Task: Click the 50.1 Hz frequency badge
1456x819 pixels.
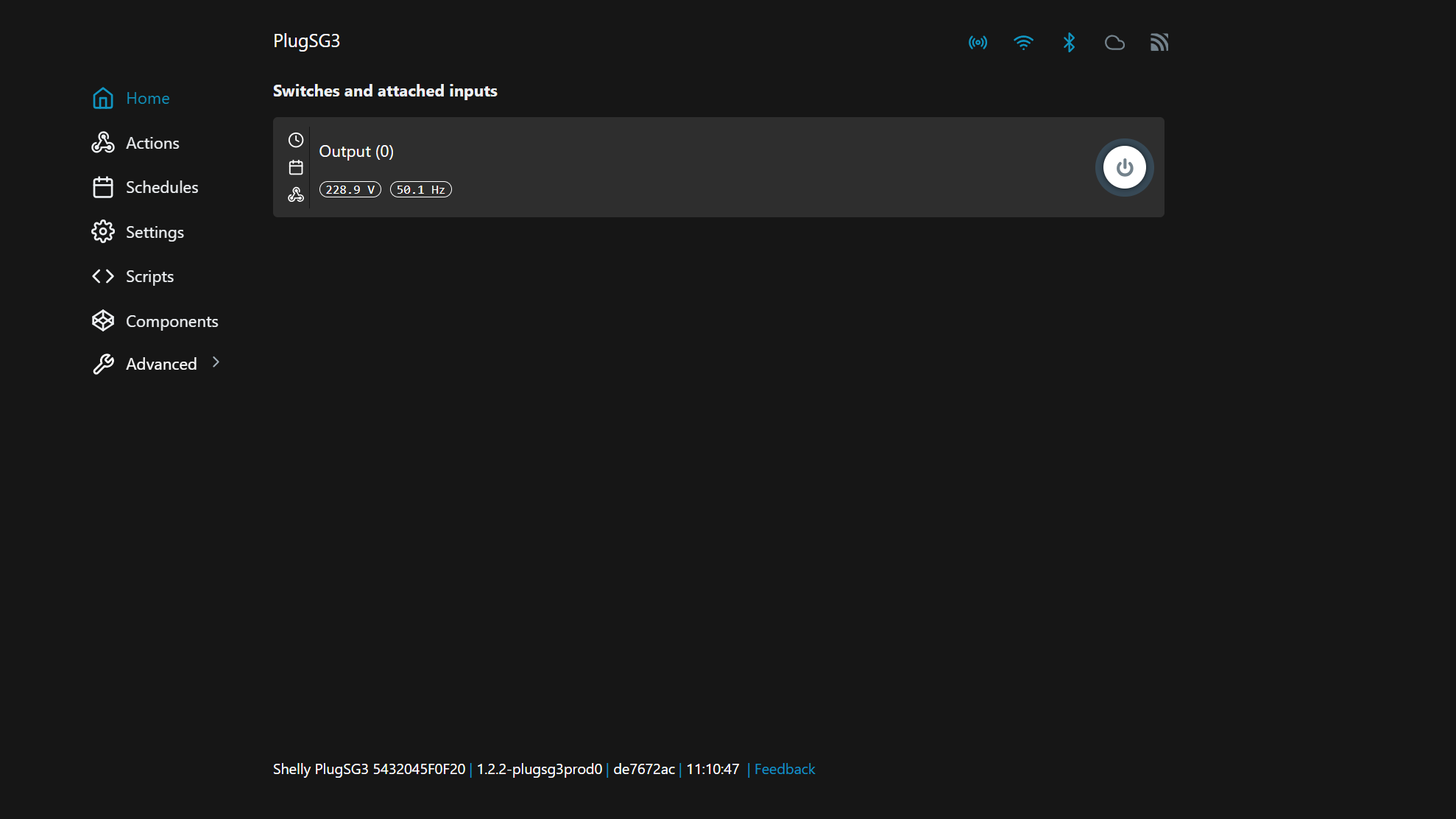Action: 420,189
